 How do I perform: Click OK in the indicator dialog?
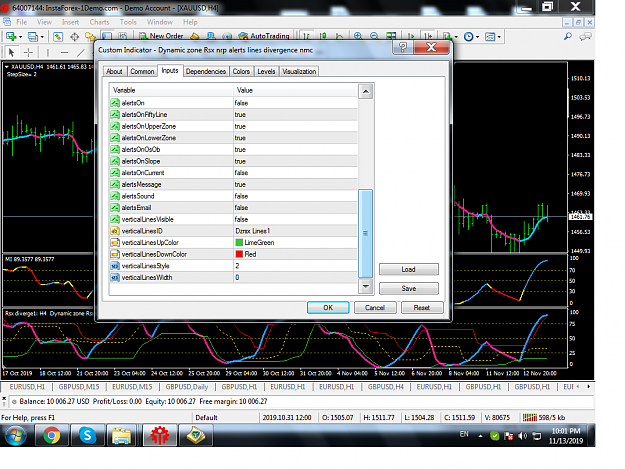click(328, 308)
